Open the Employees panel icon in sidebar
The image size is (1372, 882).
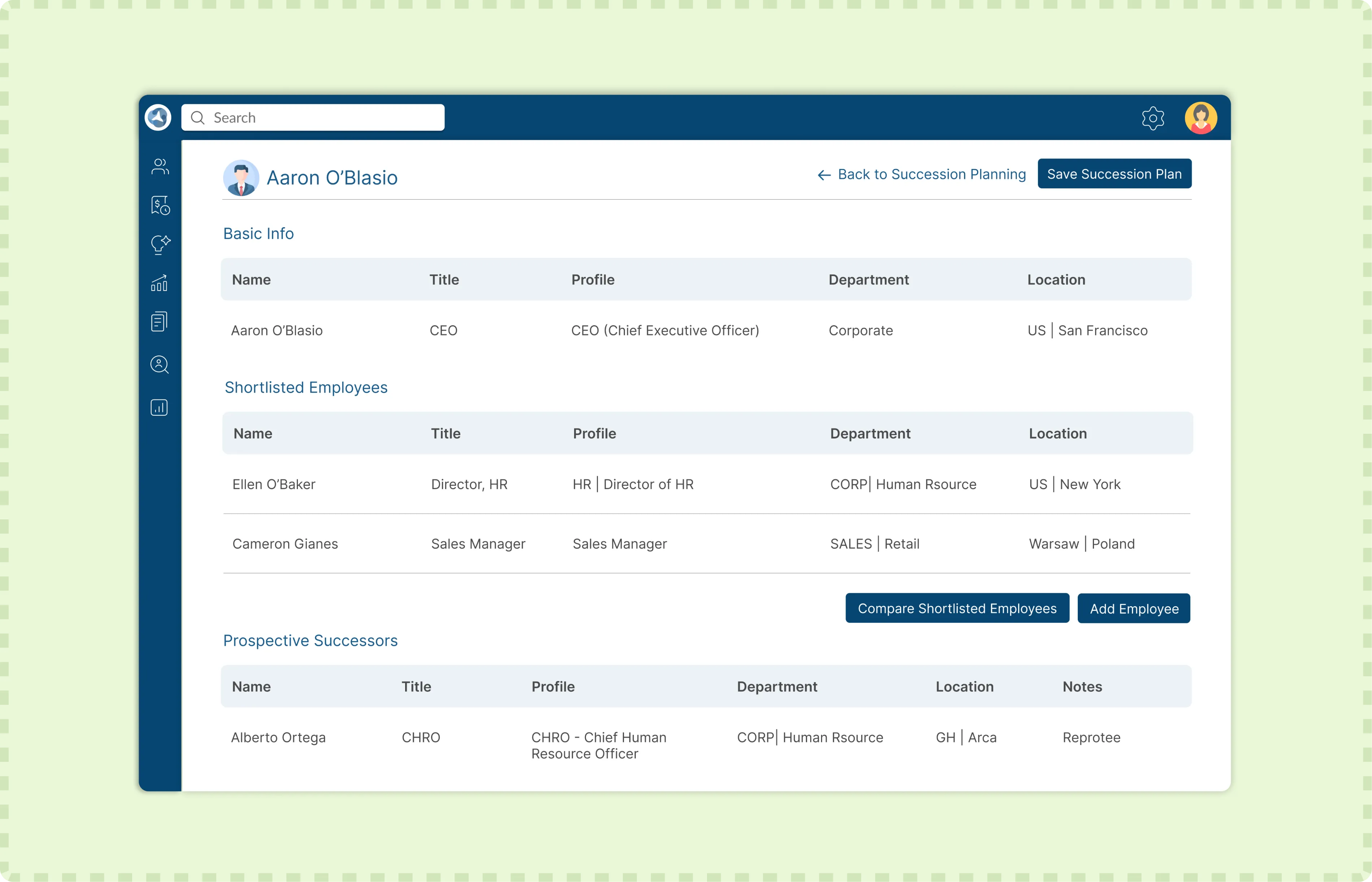[x=159, y=167]
